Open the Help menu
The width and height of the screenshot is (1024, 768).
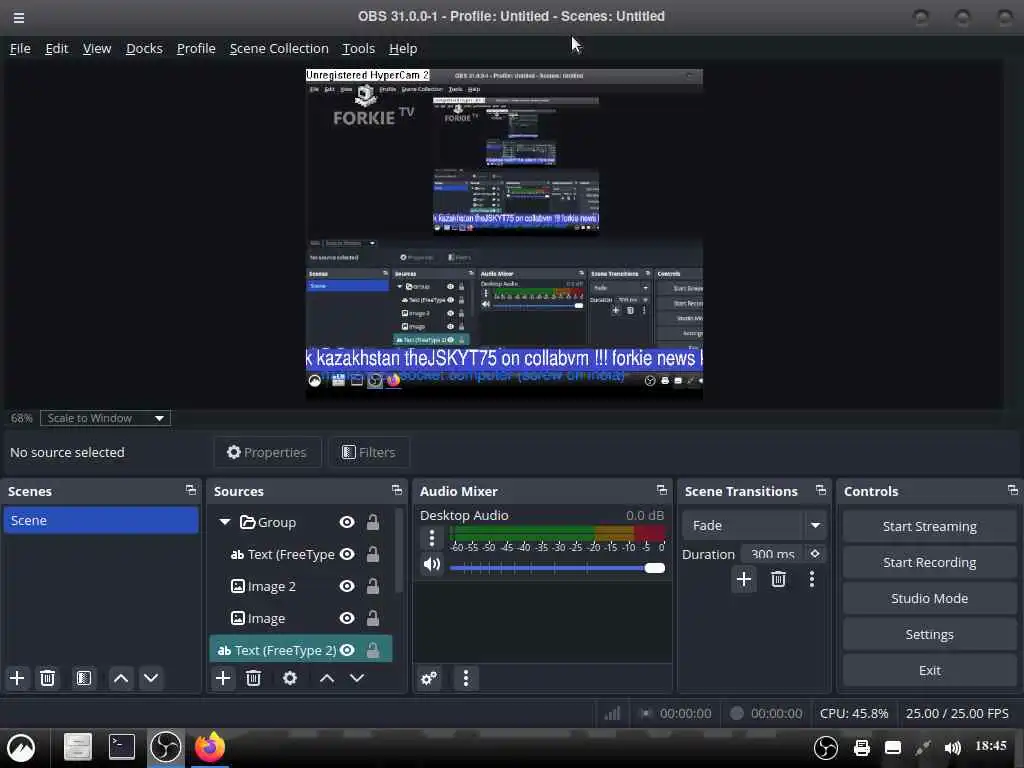pos(403,48)
